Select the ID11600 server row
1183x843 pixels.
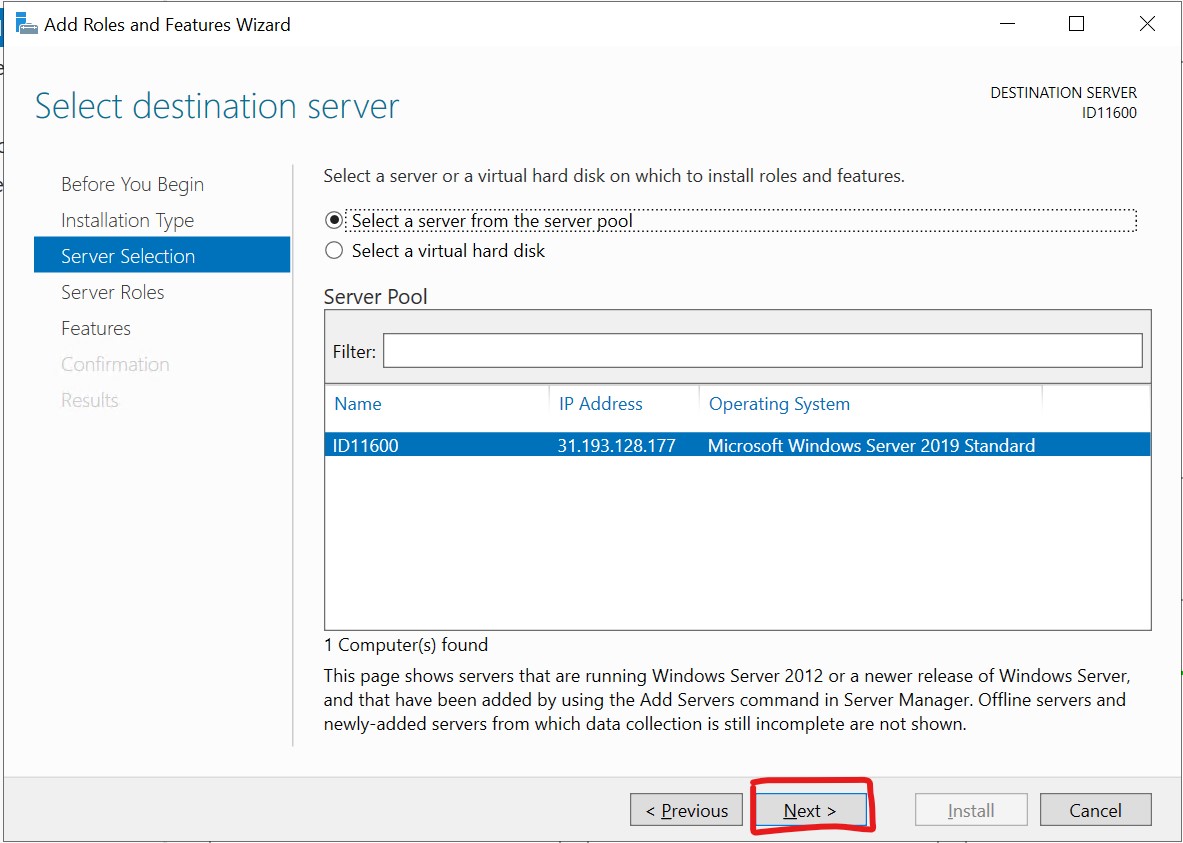coord(600,445)
